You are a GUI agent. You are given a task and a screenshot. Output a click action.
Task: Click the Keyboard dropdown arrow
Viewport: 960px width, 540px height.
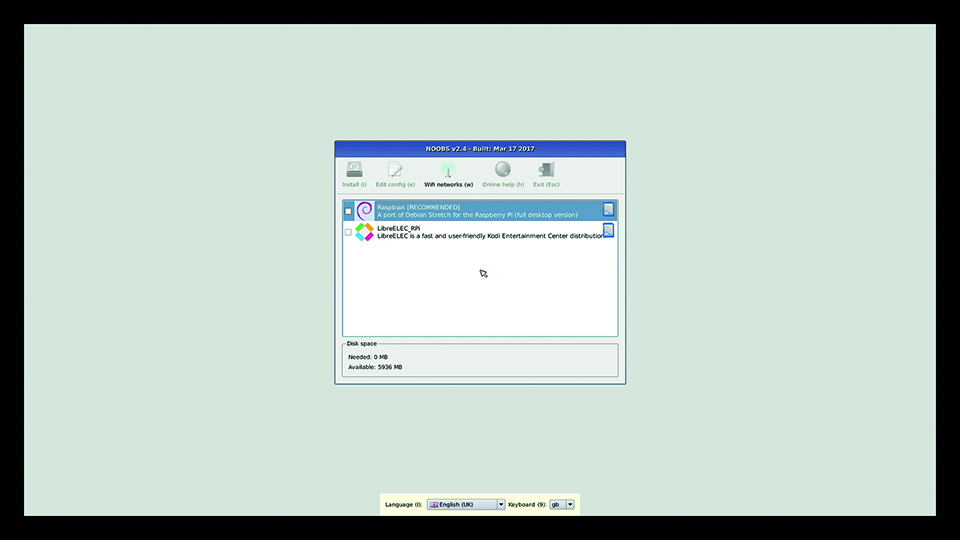click(x=570, y=504)
